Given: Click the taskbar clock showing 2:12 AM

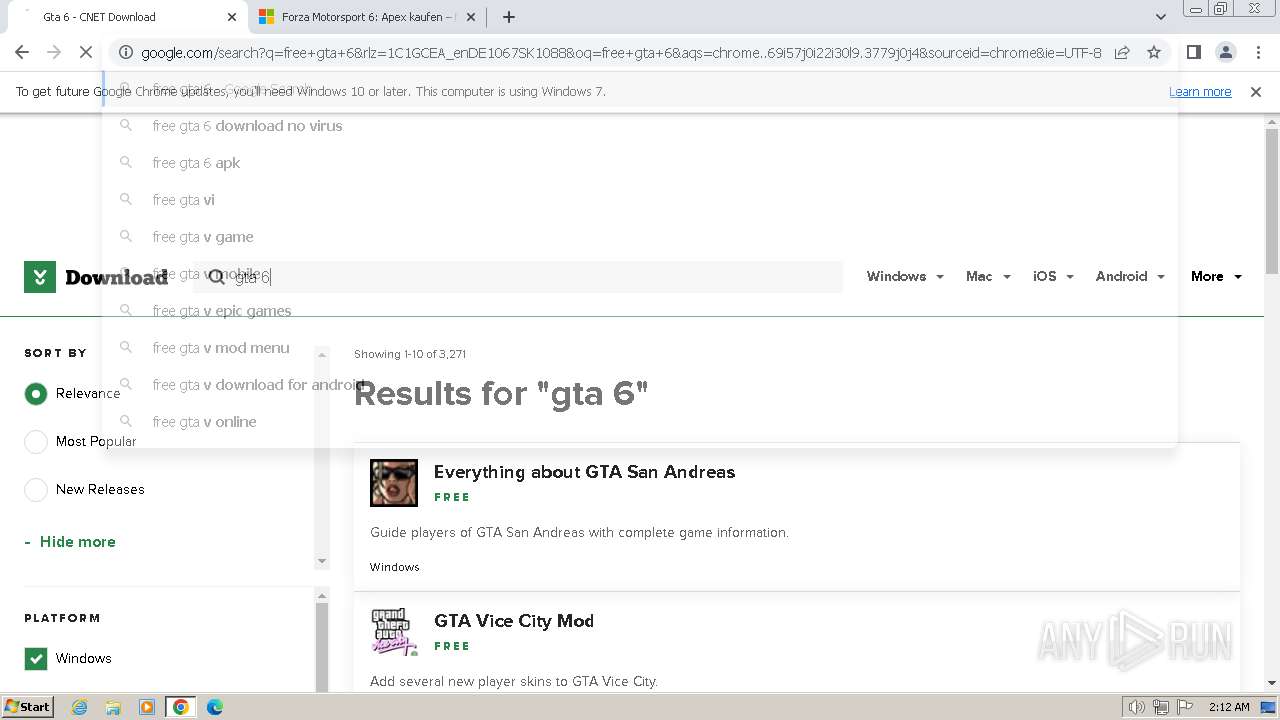Looking at the screenshot, I should tap(1229, 707).
